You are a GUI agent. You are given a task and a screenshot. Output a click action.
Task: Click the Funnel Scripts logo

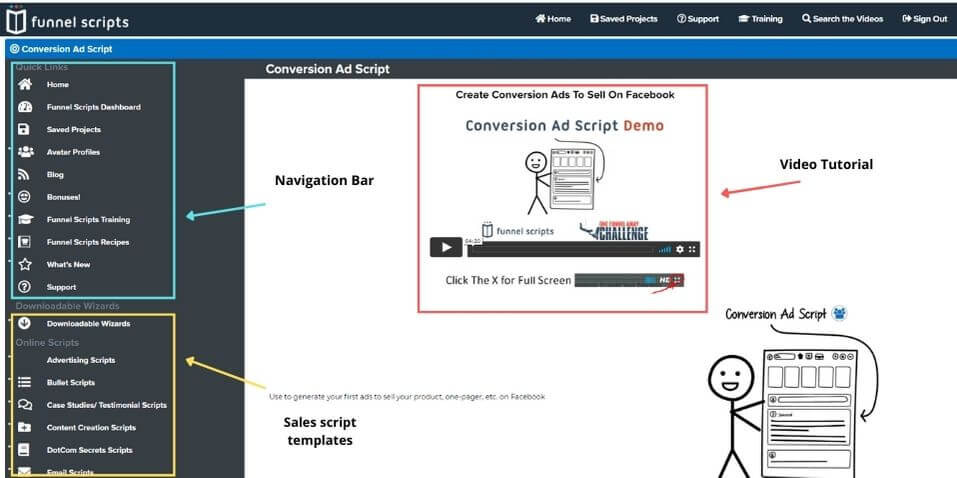click(67, 22)
